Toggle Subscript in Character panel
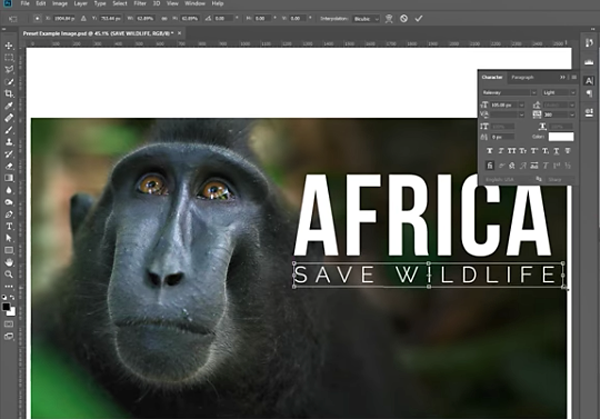 (545, 151)
